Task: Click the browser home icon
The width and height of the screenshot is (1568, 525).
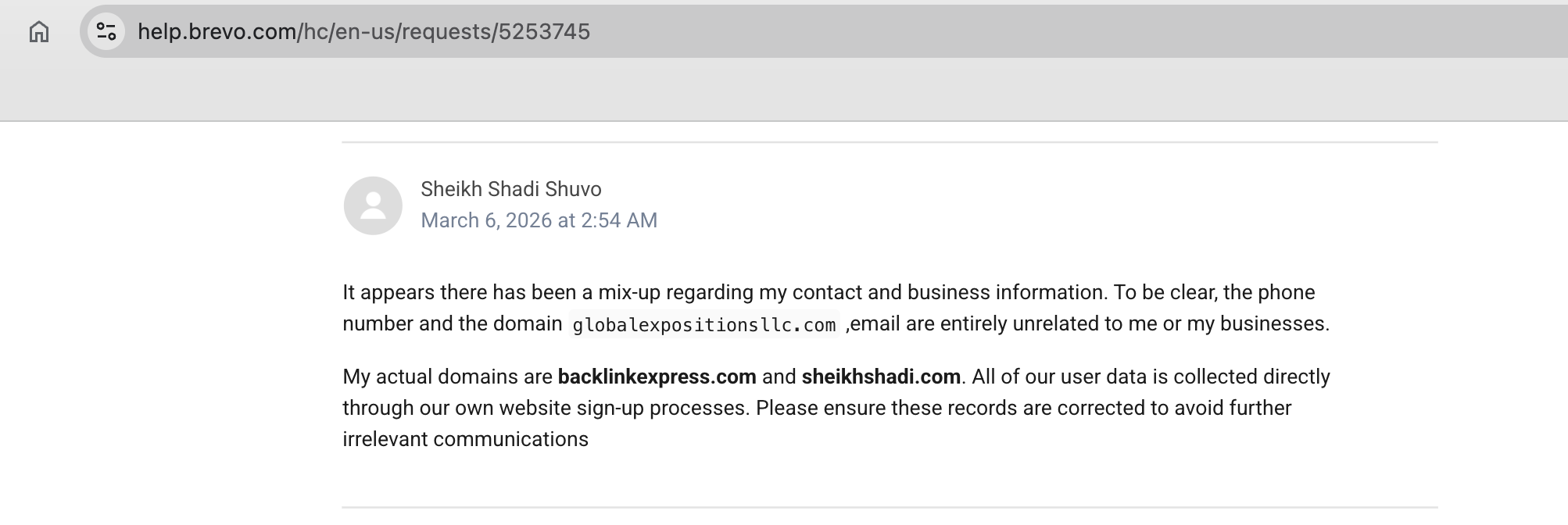Action: (39, 32)
